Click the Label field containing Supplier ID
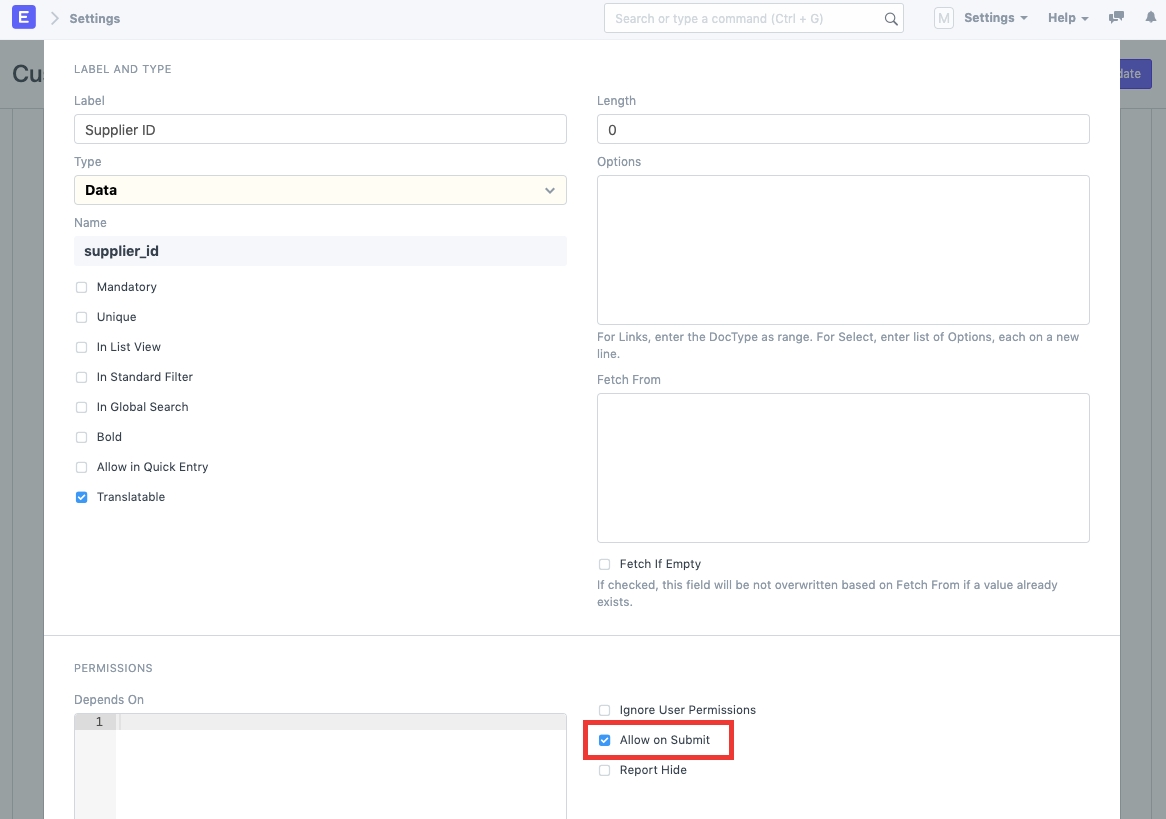Image resolution: width=1166 pixels, height=819 pixels. pos(320,130)
